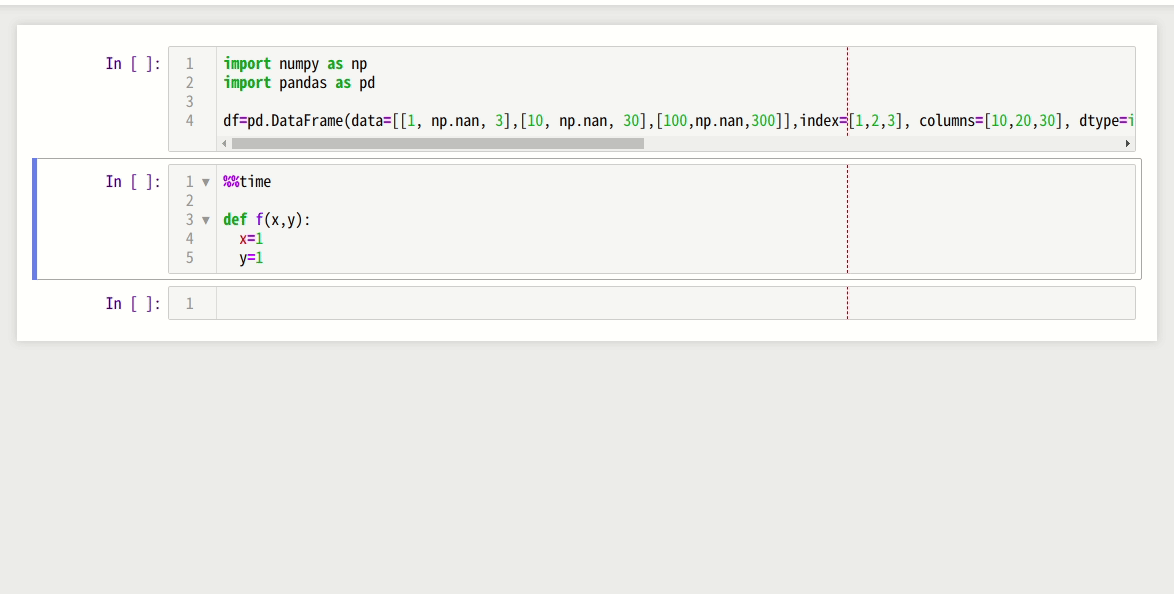Click the 'import pandas as pd' line

click(299, 83)
